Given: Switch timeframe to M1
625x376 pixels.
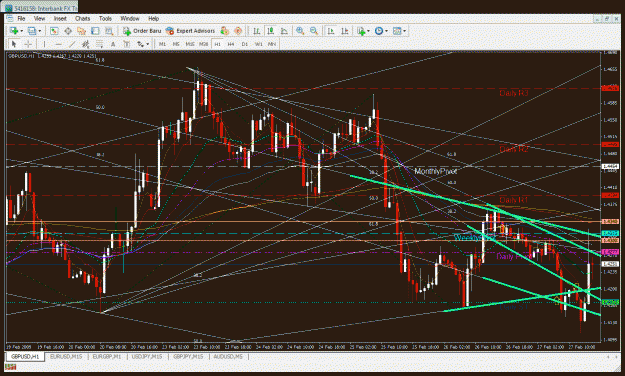Looking at the screenshot, I should click(x=162, y=44).
